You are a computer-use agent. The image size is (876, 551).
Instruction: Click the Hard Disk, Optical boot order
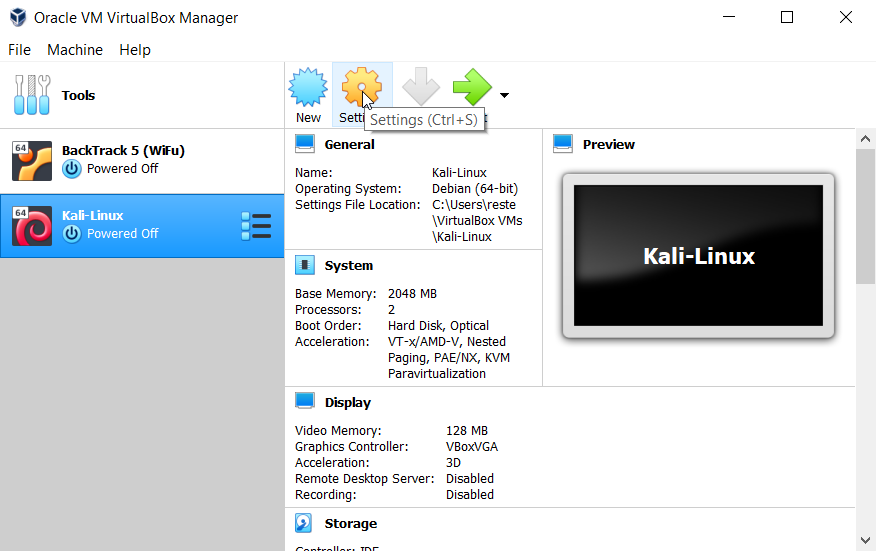[439, 326]
